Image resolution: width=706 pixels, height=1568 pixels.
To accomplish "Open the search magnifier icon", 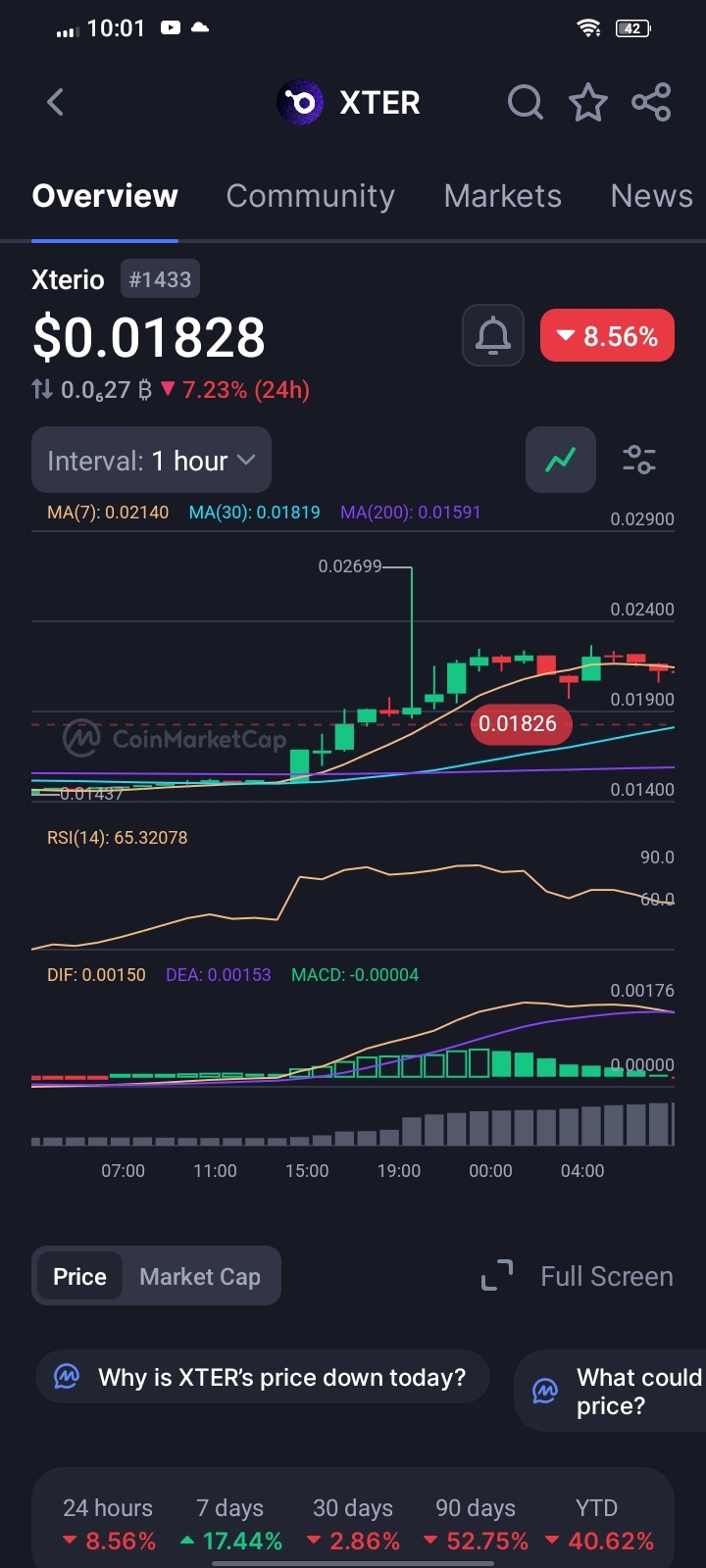I will [526, 102].
